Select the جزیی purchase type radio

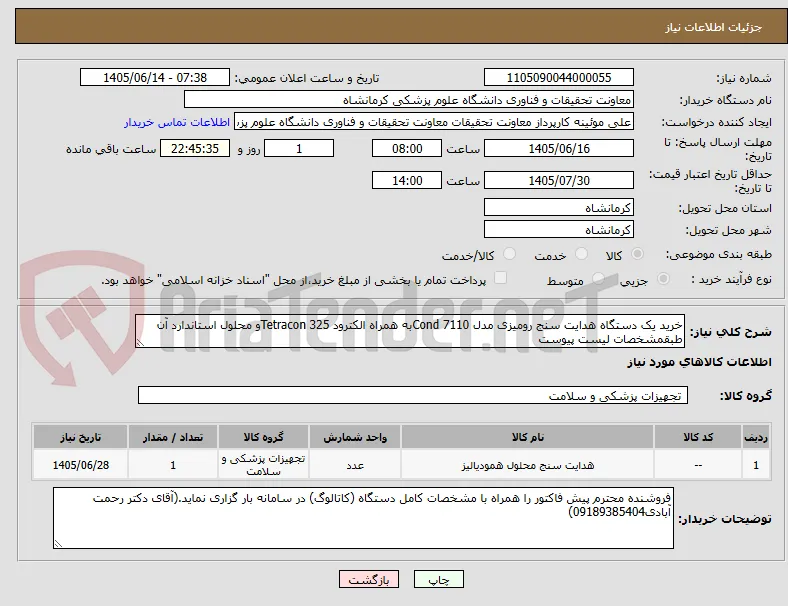663,279
